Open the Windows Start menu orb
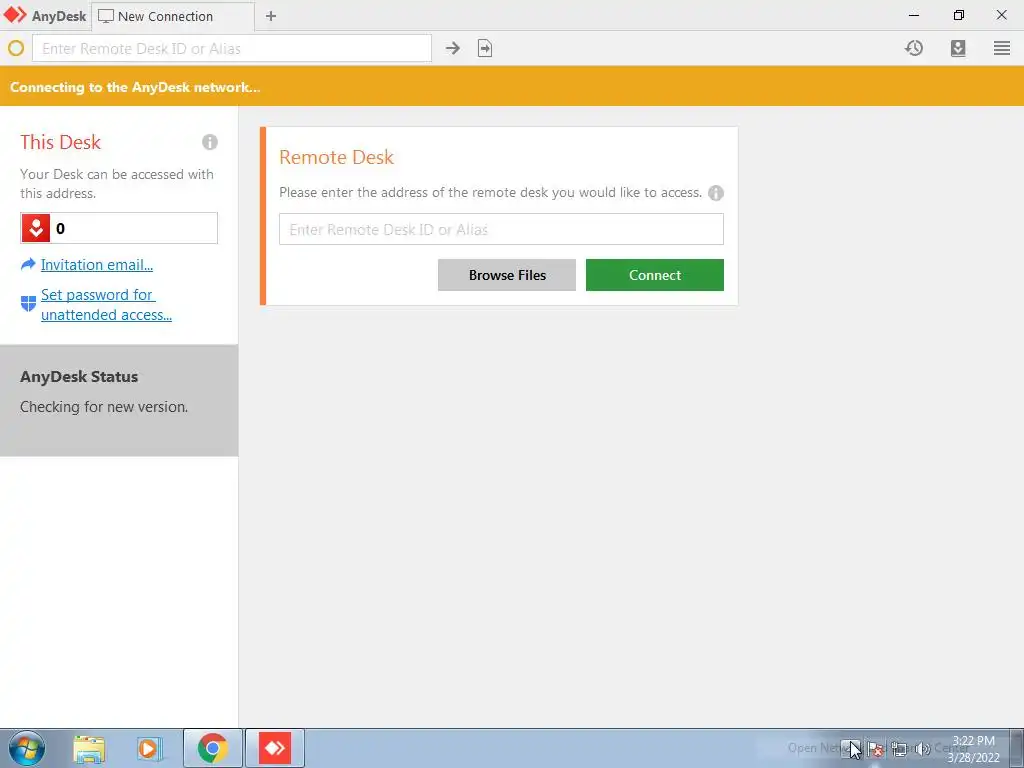The image size is (1024, 768). [27, 748]
